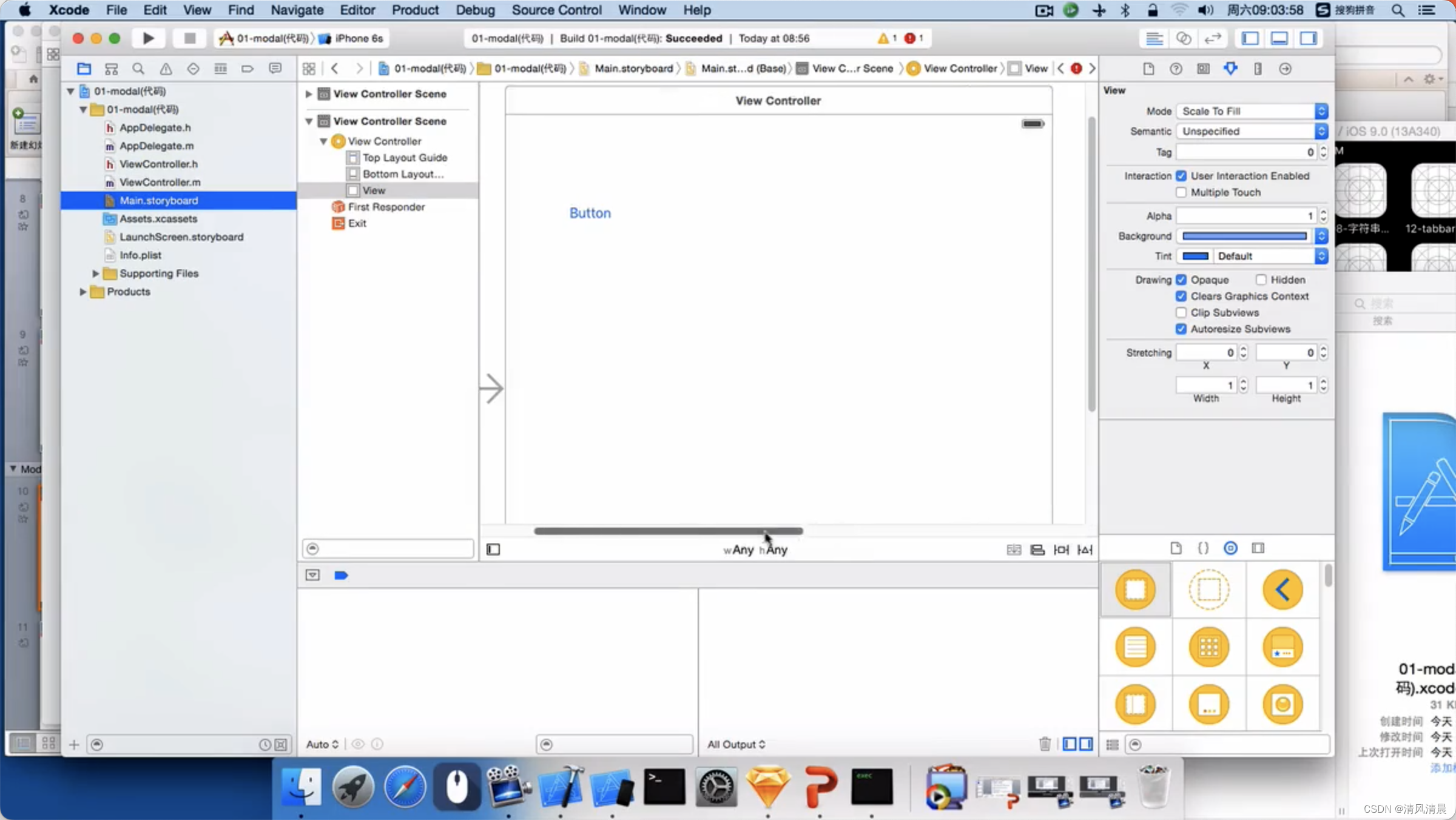Viewport: 1456px width, 820px height.
Task: Open the Editor menu
Action: click(357, 10)
